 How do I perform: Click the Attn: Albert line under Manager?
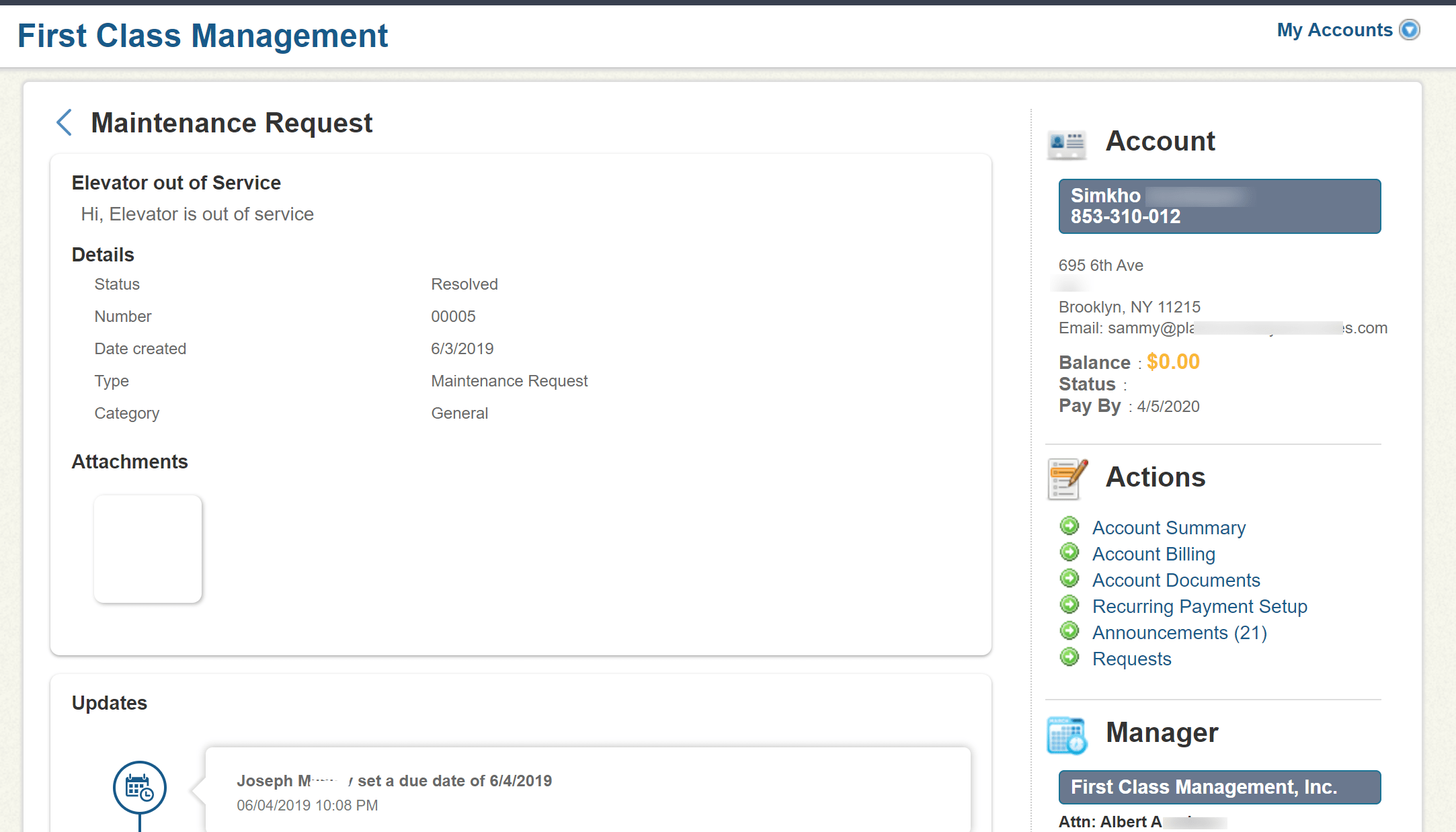(x=1143, y=821)
